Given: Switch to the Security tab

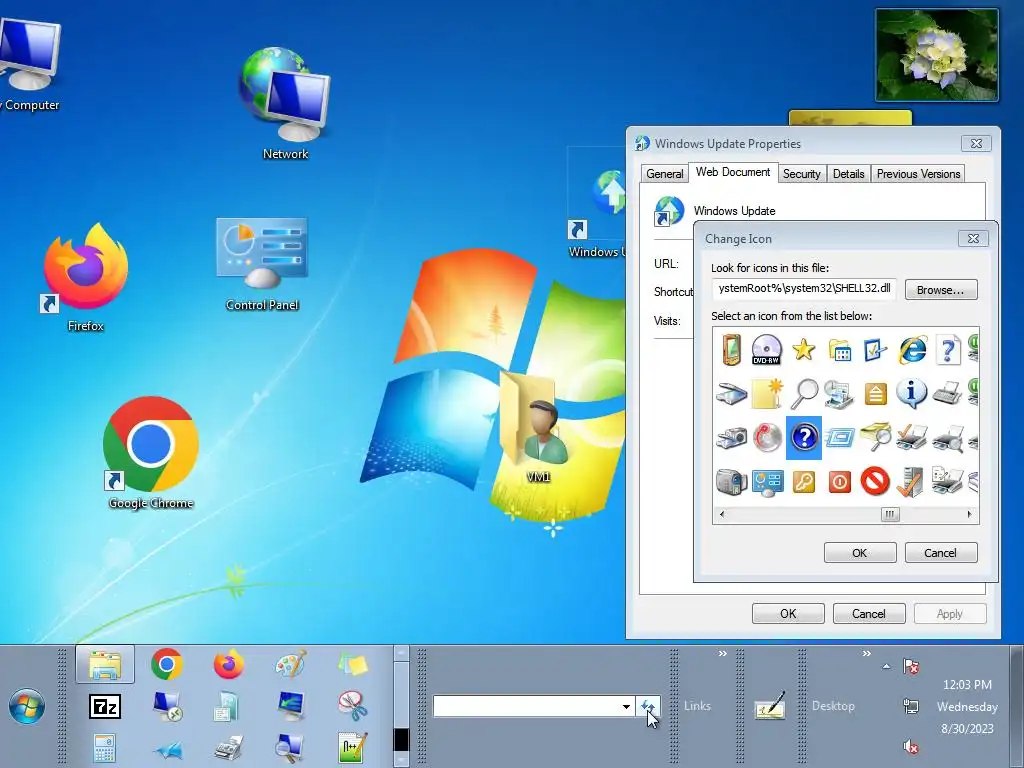Looking at the screenshot, I should click(802, 174).
